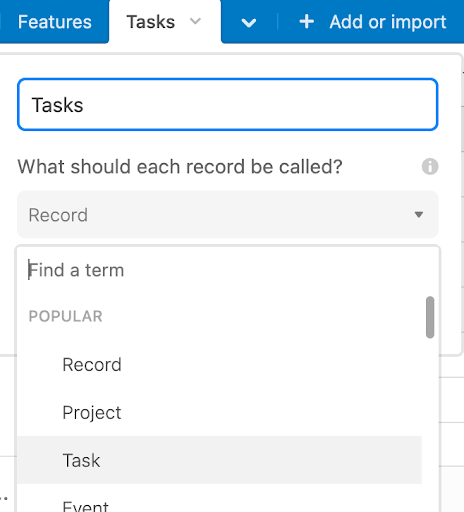Screen dimensions: 464x512
Task: Click the Find a term search box
Action: tap(228, 270)
